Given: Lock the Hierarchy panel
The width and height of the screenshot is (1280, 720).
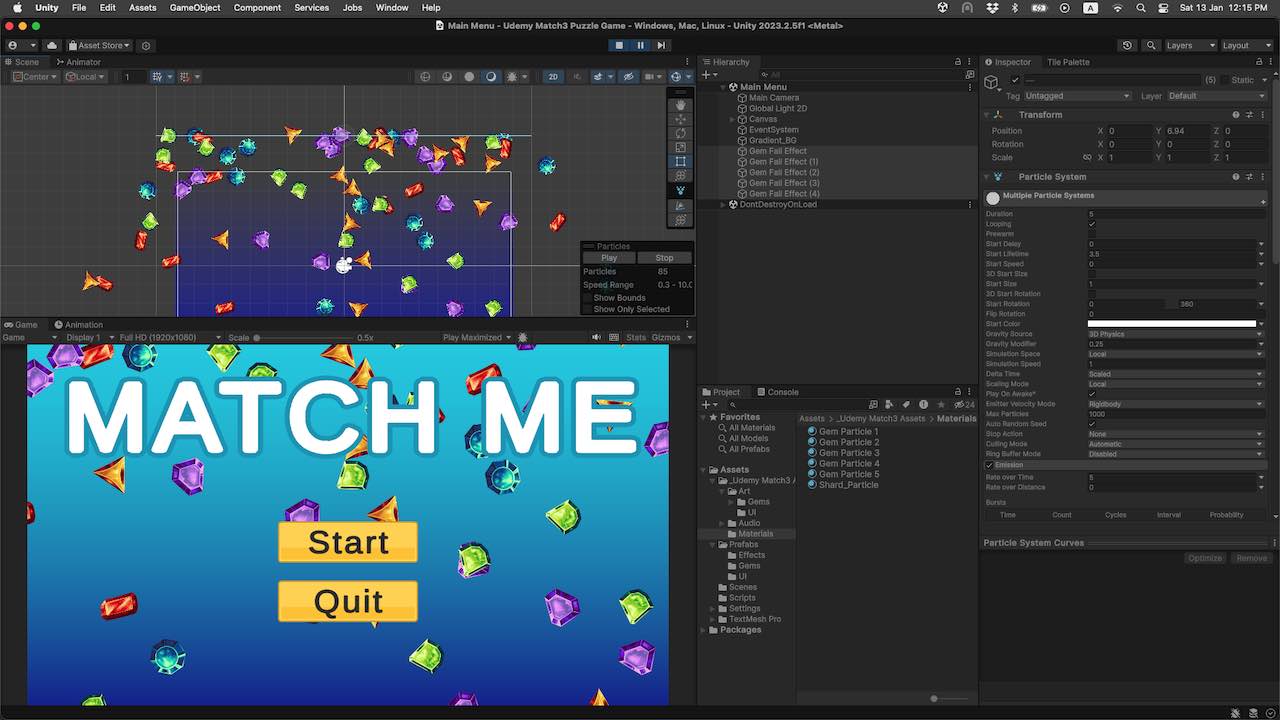Looking at the screenshot, I should 958,62.
